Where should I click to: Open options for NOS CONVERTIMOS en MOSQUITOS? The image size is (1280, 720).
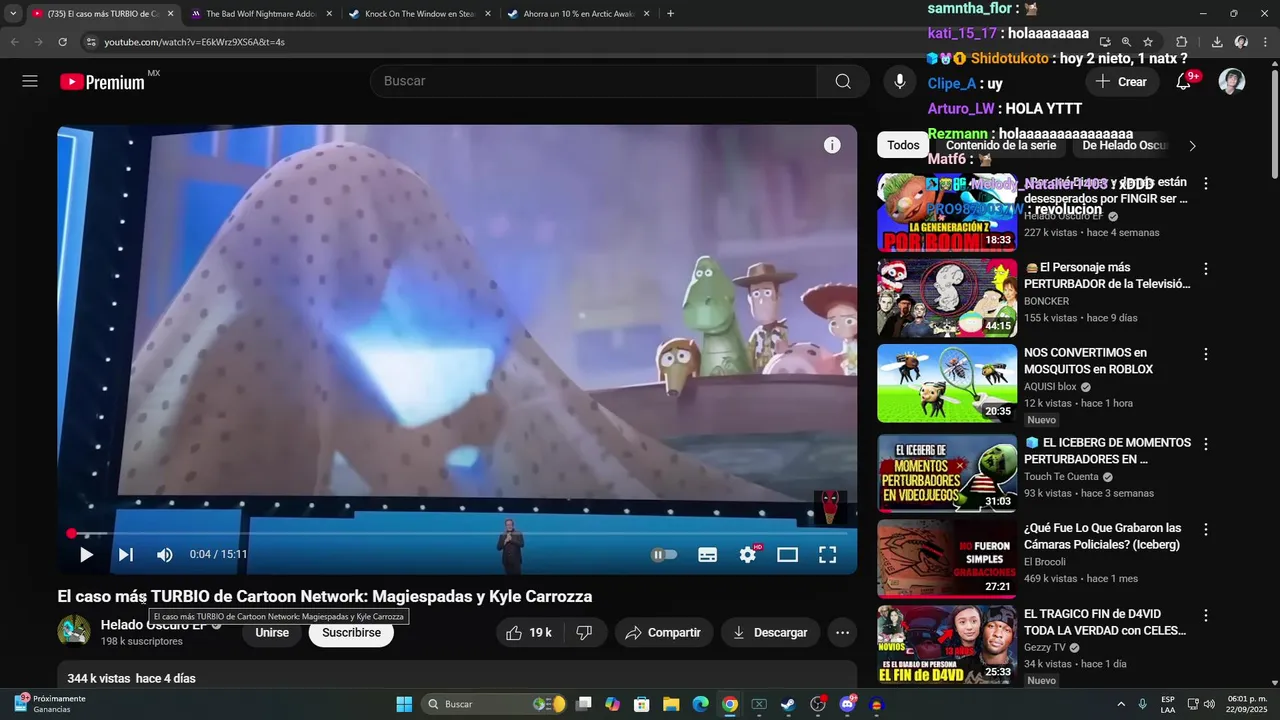click(1206, 354)
